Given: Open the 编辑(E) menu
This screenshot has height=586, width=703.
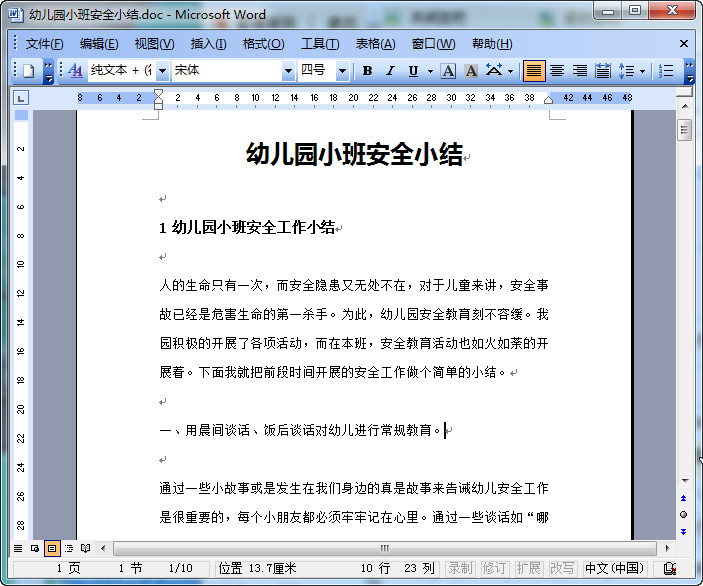Looking at the screenshot, I should point(99,44).
